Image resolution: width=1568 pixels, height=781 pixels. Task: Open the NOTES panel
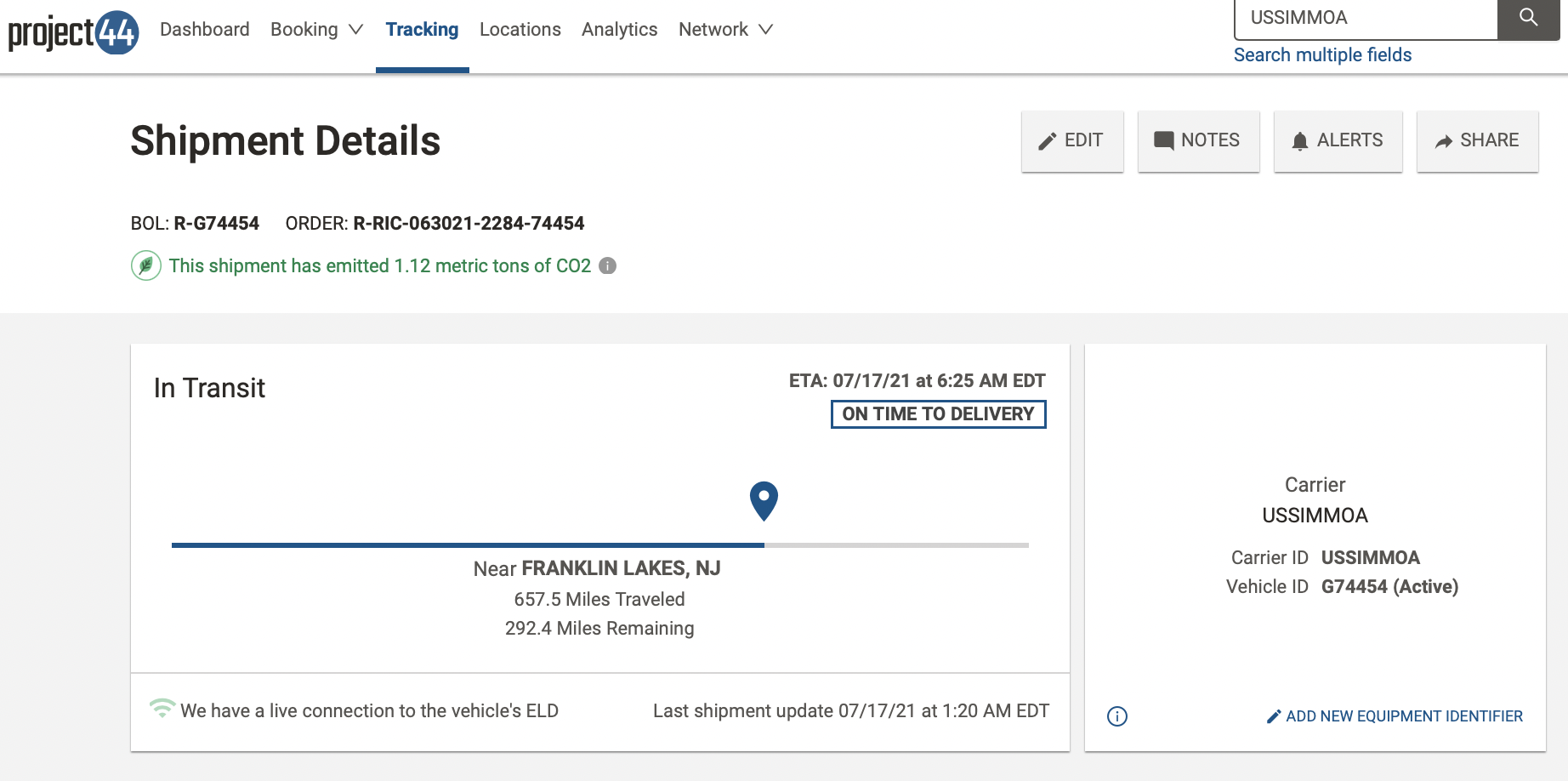(1198, 141)
